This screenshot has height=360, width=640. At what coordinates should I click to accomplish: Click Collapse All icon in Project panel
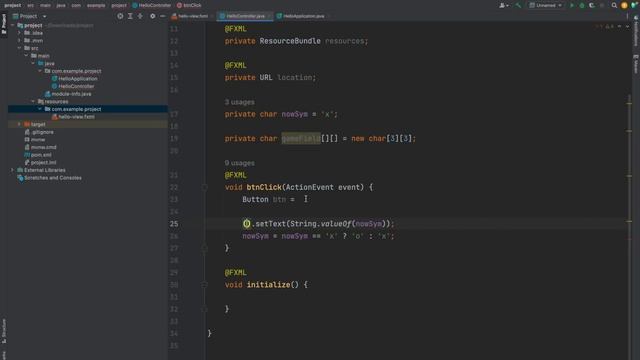click(x=140, y=16)
